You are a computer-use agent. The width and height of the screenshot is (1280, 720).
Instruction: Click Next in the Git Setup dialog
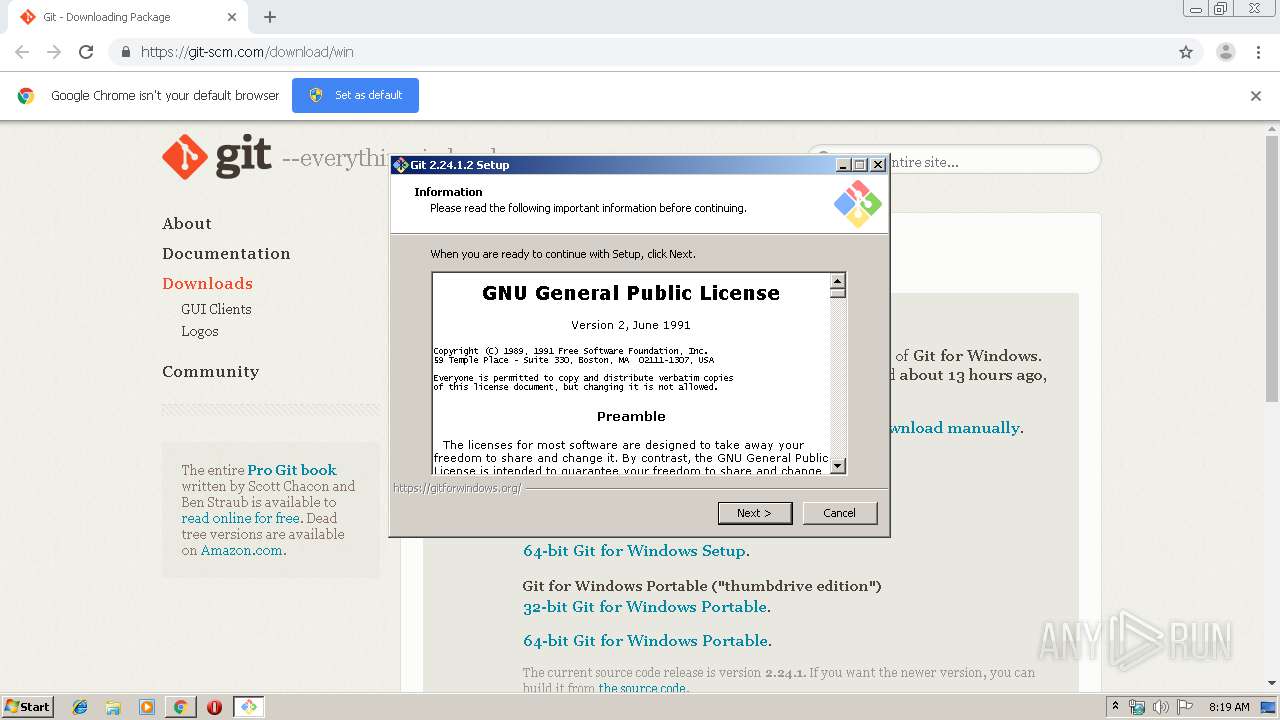click(755, 513)
